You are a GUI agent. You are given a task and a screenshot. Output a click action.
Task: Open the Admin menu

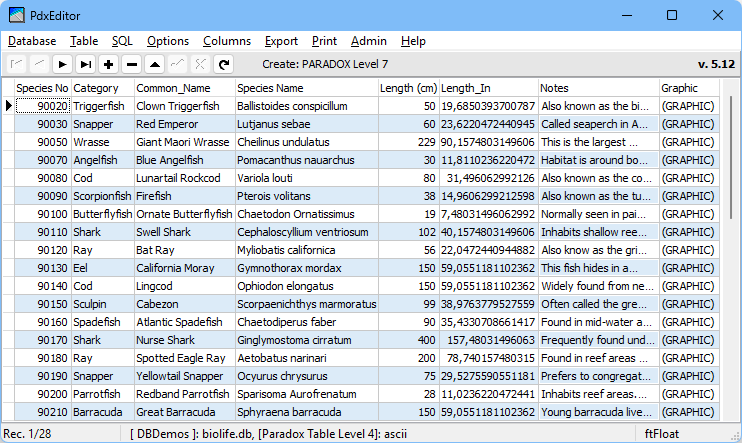point(369,41)
